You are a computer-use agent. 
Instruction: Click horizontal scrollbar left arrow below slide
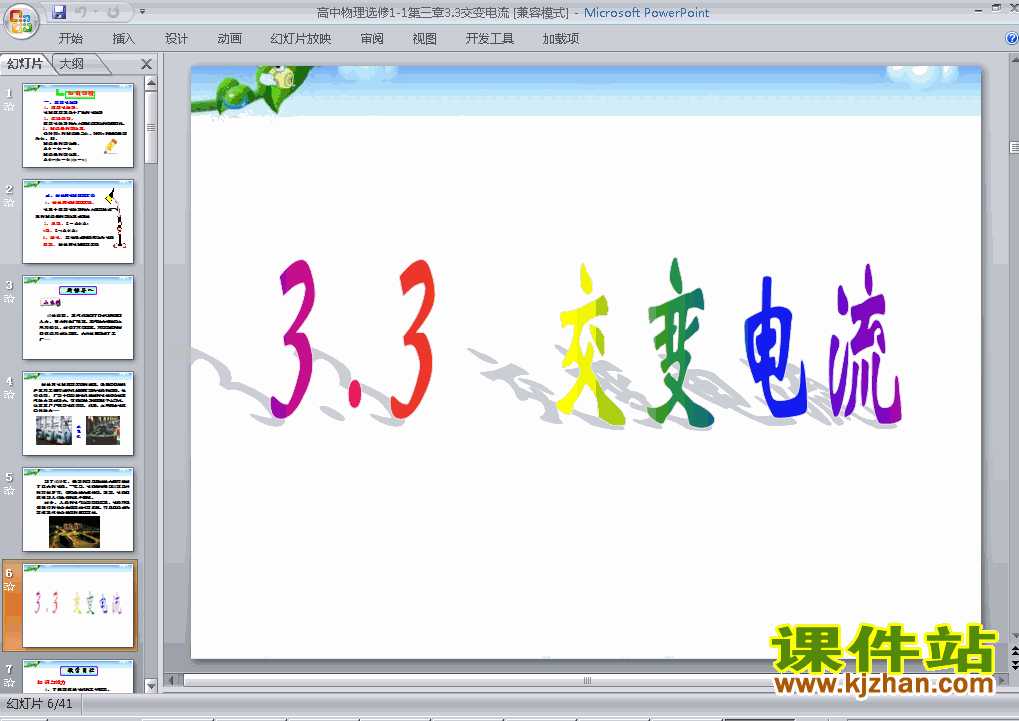point(172,680)
